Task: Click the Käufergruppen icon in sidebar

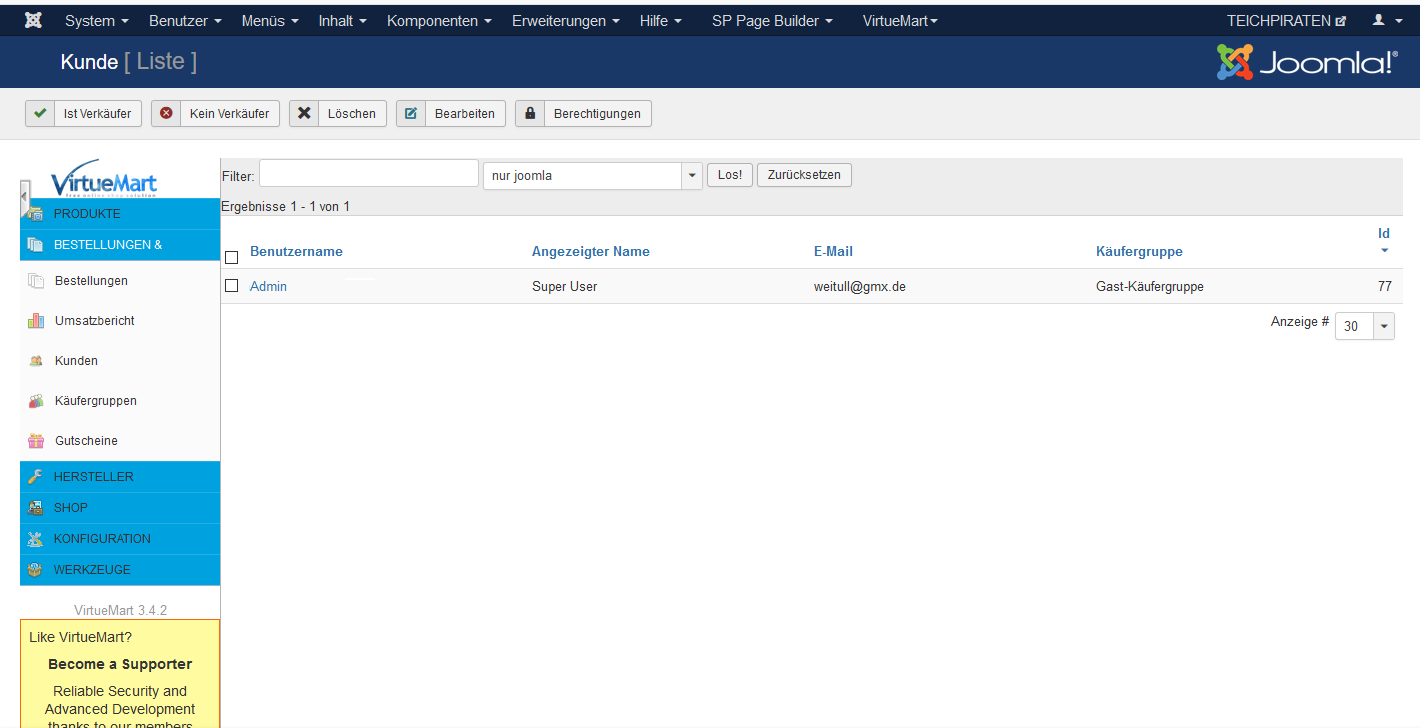Action: pos(36,401)
